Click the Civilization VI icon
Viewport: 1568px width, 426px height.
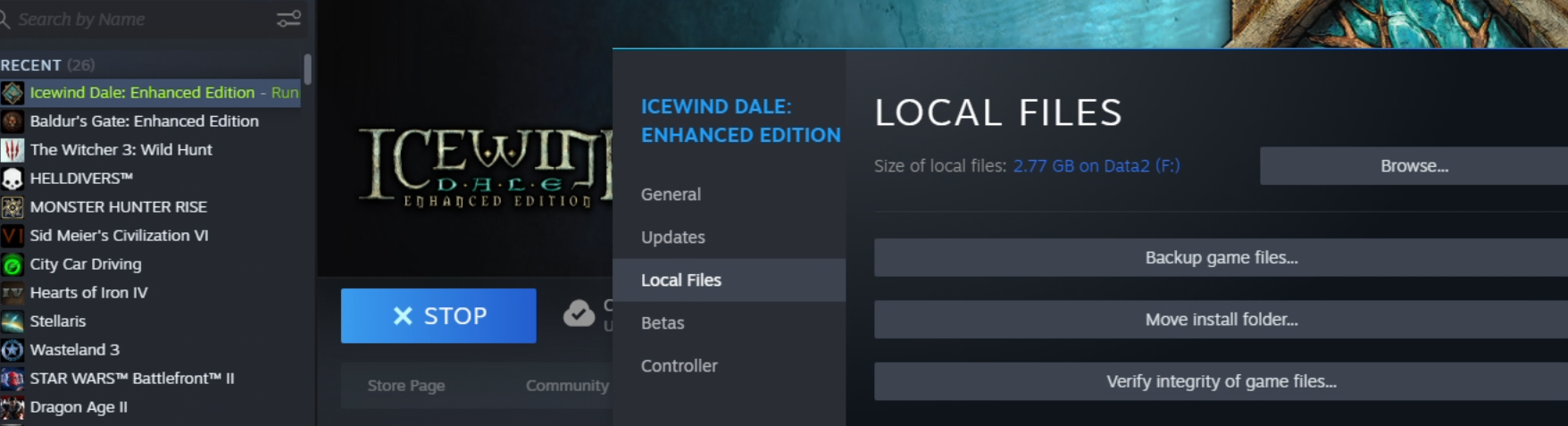point(13,236)
